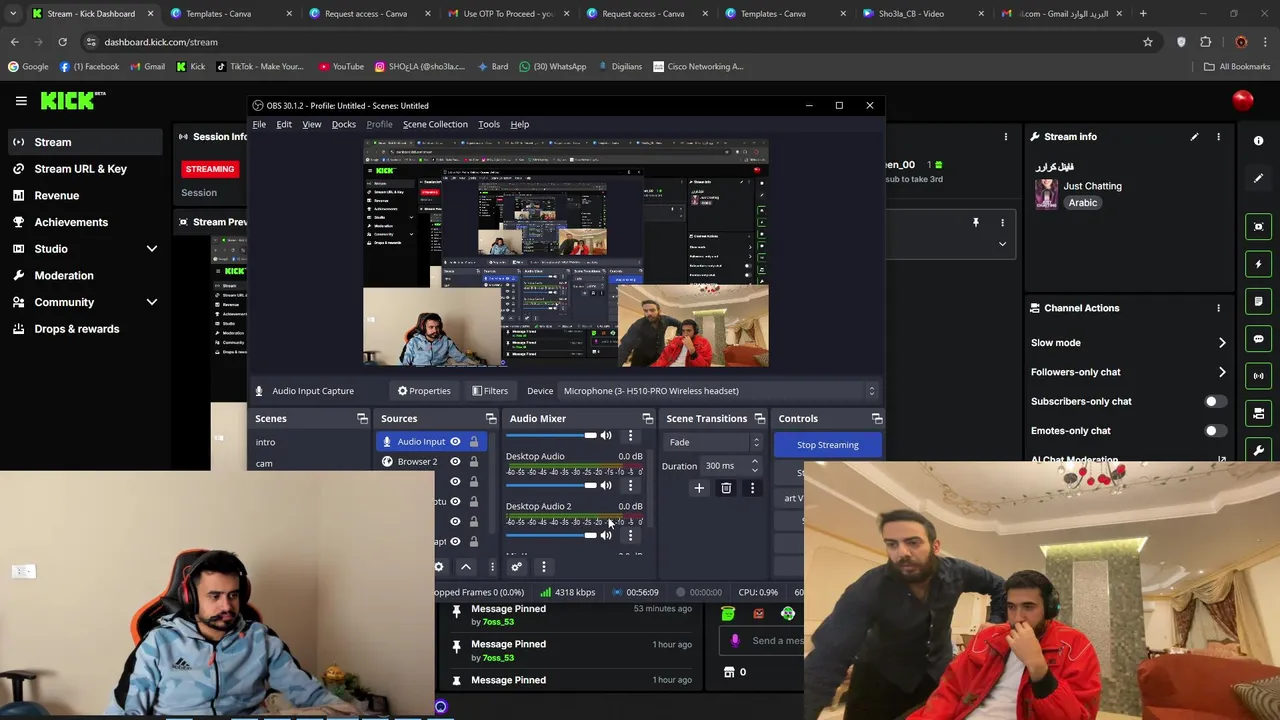This screenshot has height=720, width=1280.
Task: Open Slow mode options chevron
Action: tap(1222, 343)
